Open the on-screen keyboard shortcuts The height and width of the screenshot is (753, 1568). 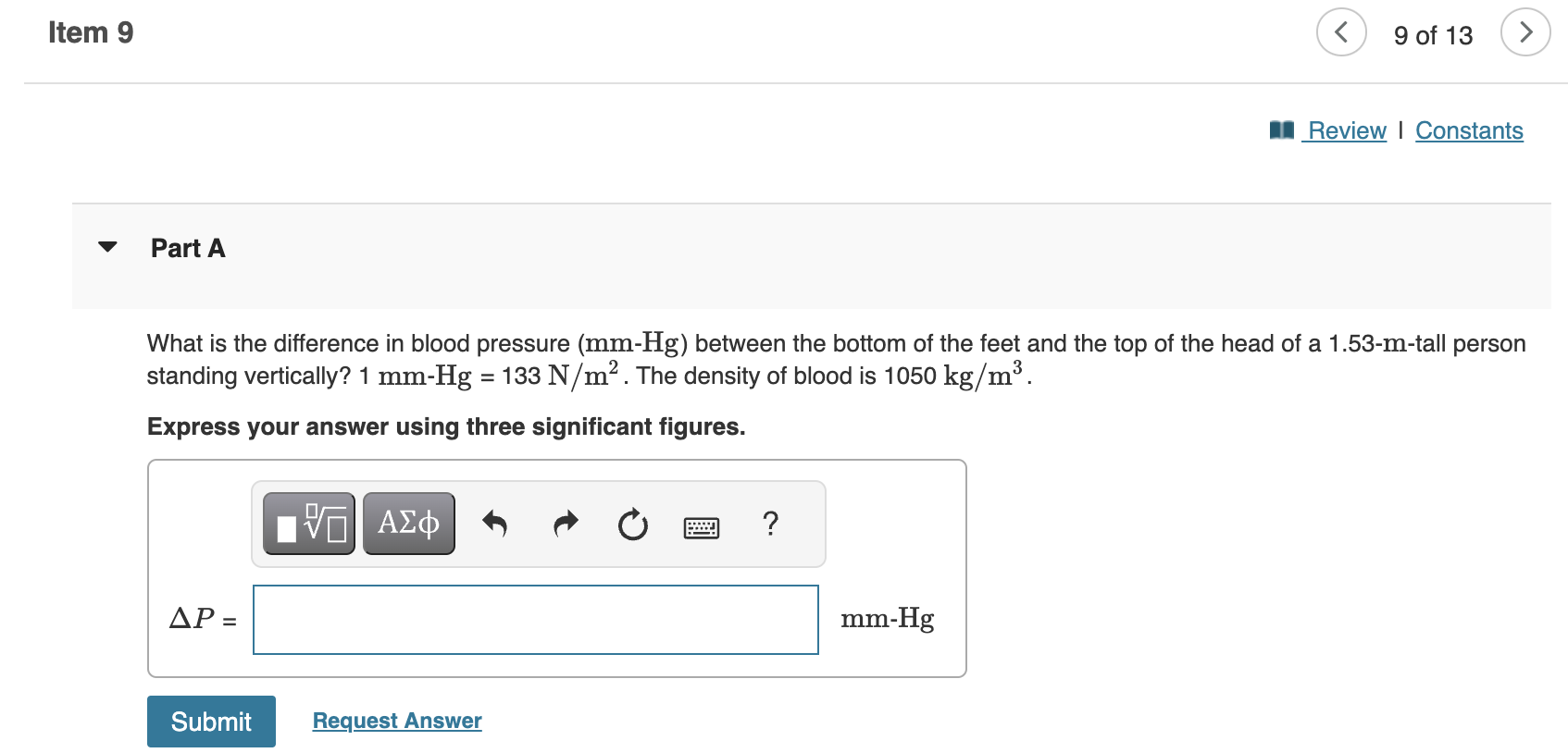pos(701,525)
